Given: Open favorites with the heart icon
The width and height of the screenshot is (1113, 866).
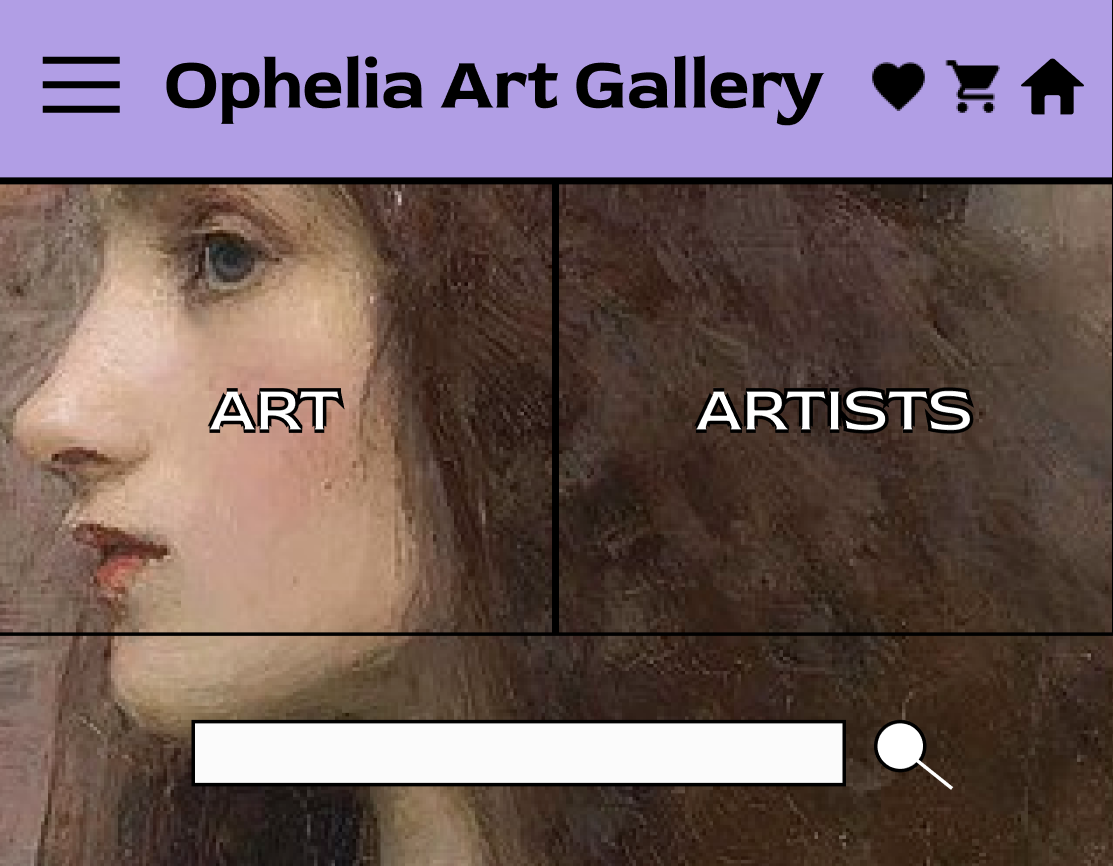Looking at the screenshot, I should pos(898,86).
